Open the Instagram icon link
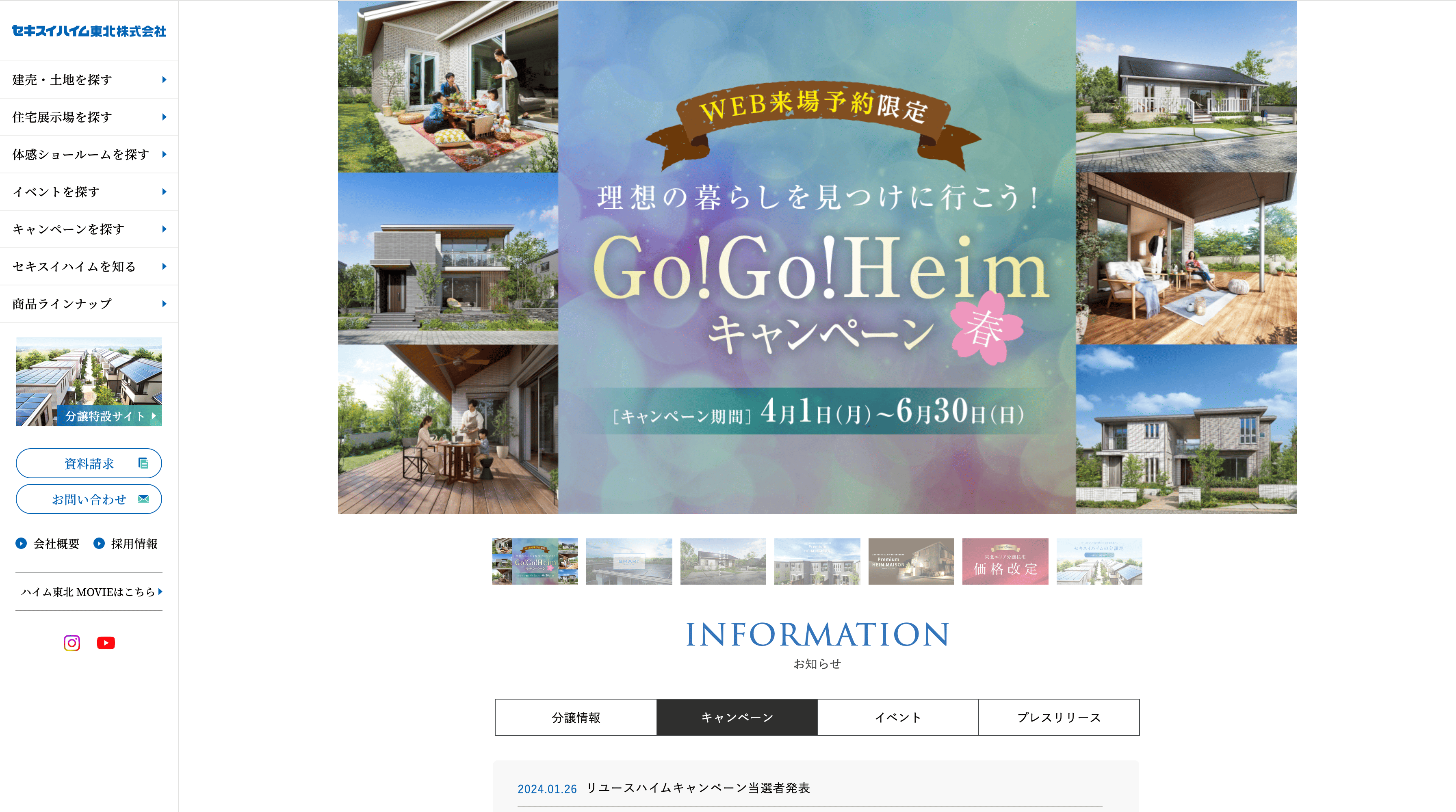Viewport: 1456px width, 812px height. (72, 643)
